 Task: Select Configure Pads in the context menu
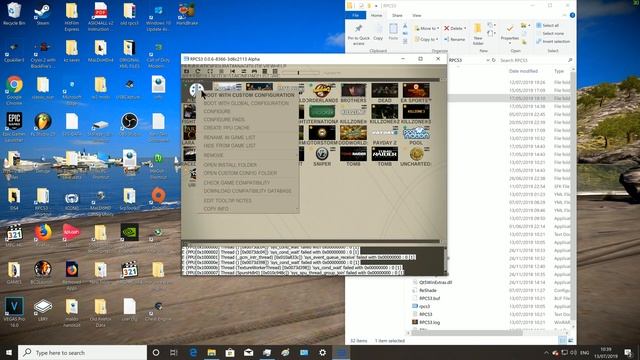[224, 120]
